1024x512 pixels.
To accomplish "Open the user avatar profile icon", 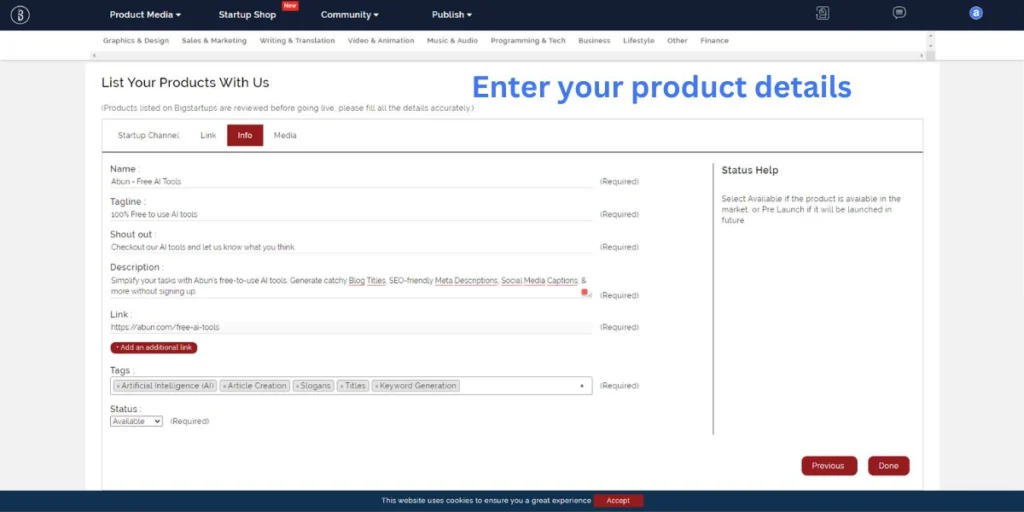I will (976, 13).
